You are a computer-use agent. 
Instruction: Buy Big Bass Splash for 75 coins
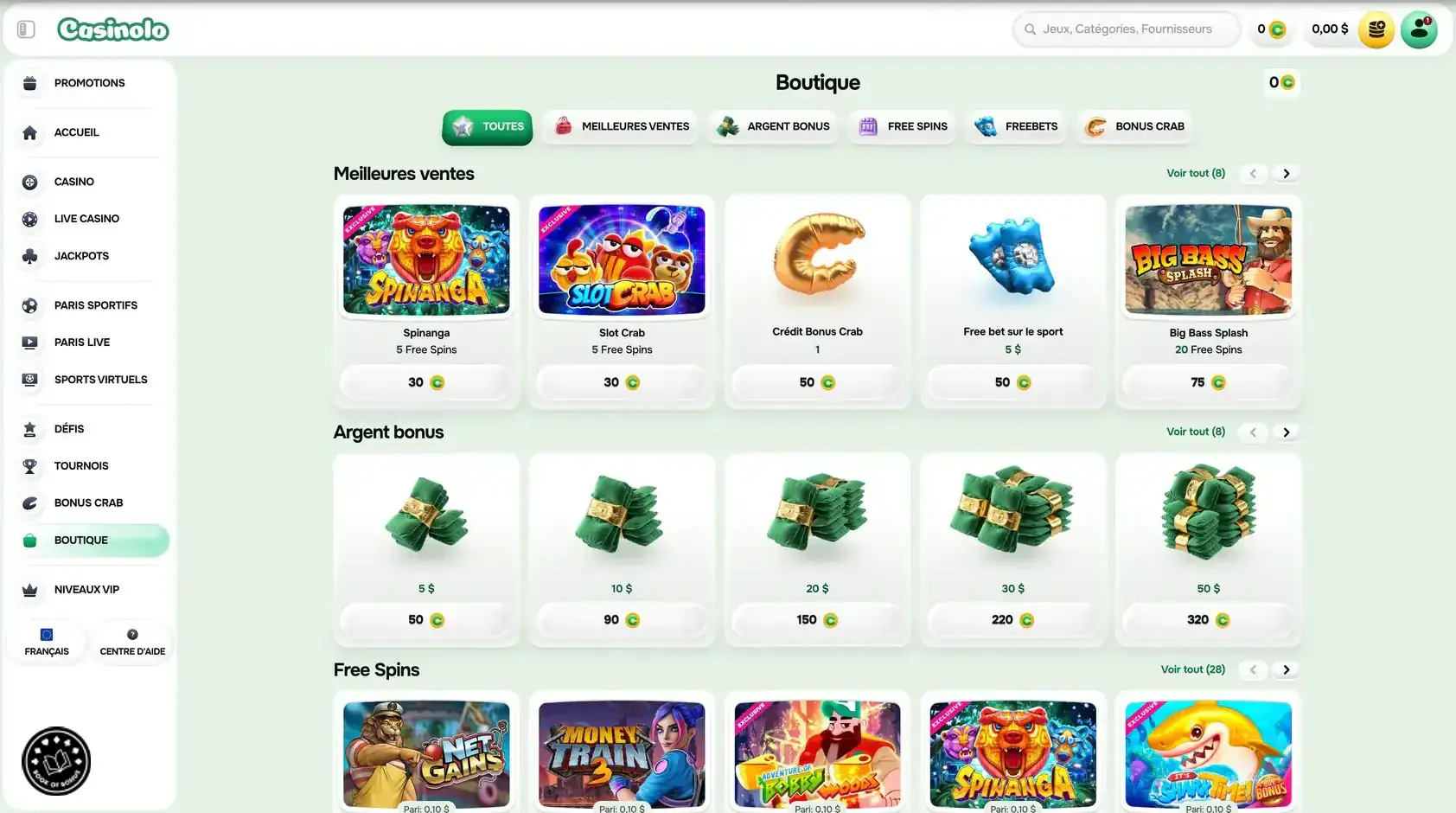pos(1208,382)
